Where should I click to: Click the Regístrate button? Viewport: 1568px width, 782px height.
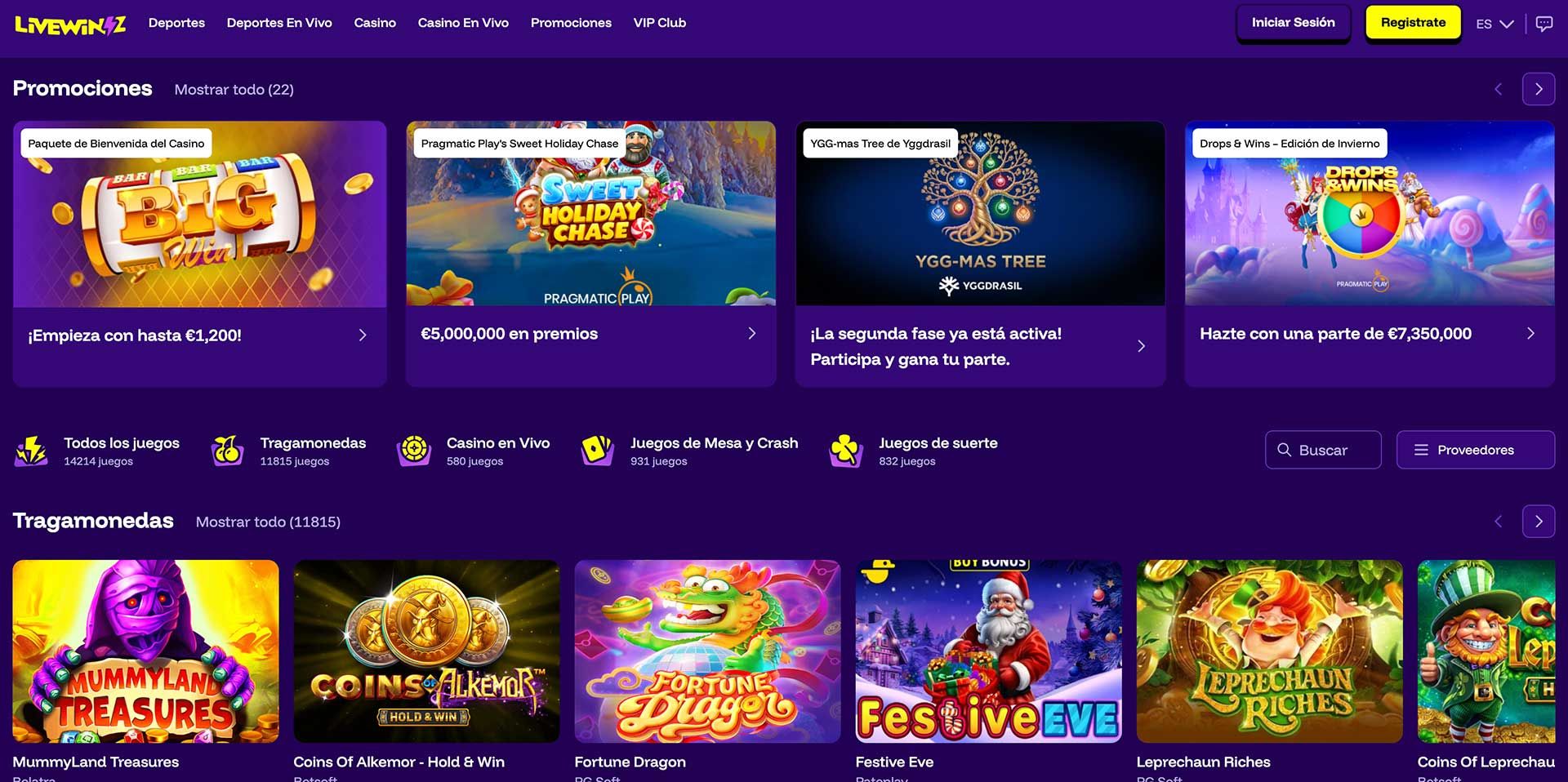pos(1413,23)
